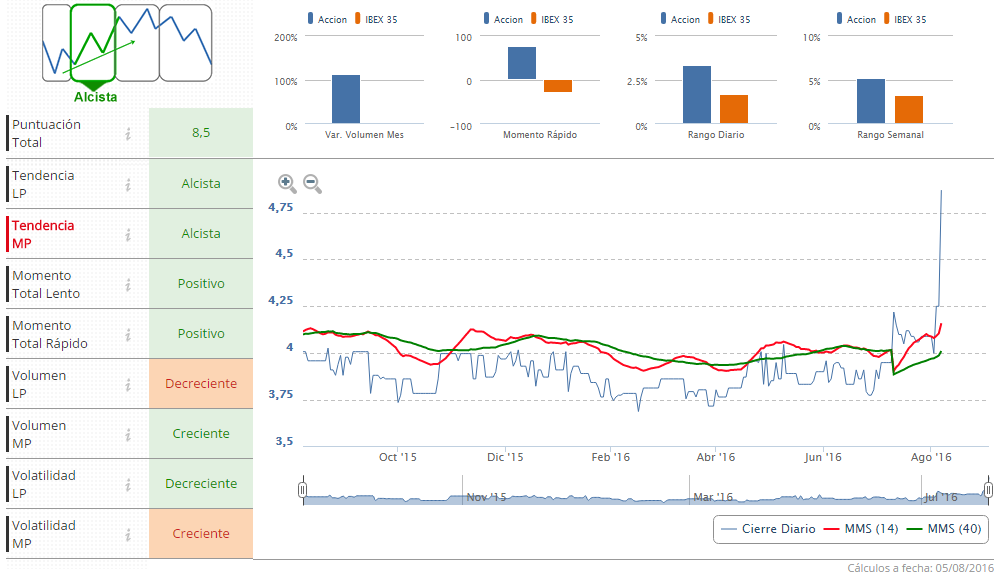
Task: Click the Alcista trend pattern thumbnail
Action: coord(95,43)
